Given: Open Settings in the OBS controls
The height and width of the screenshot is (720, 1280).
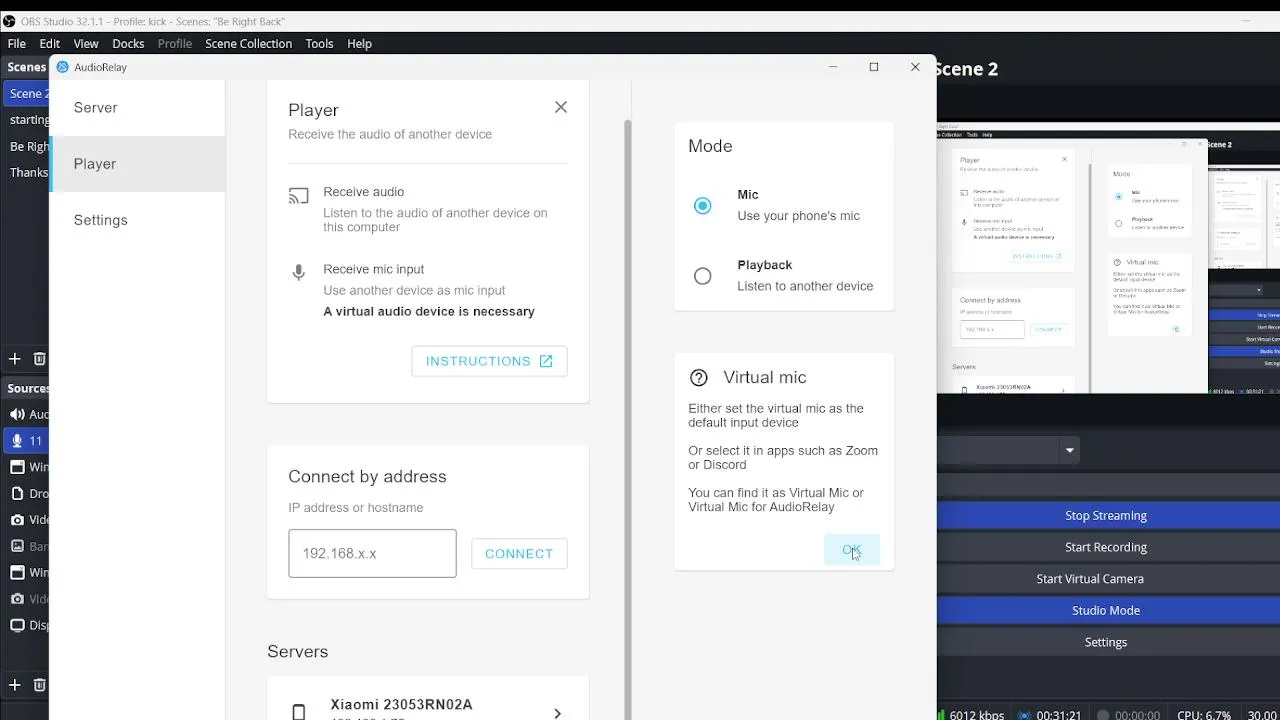Looking at the screenshot, I should click(1106, 642).
